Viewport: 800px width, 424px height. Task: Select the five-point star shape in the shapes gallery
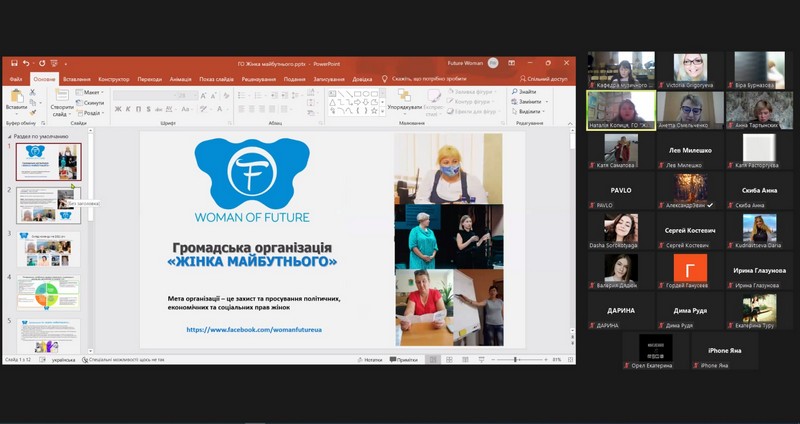374,110
